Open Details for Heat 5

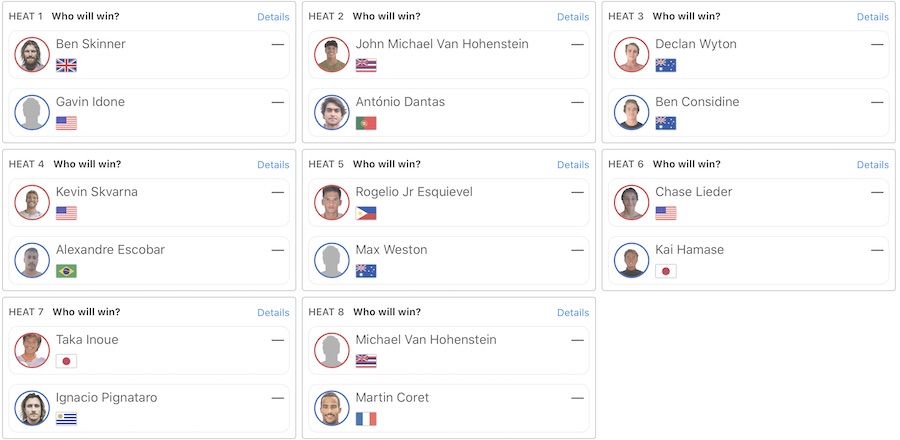click(x=573, y=165)
